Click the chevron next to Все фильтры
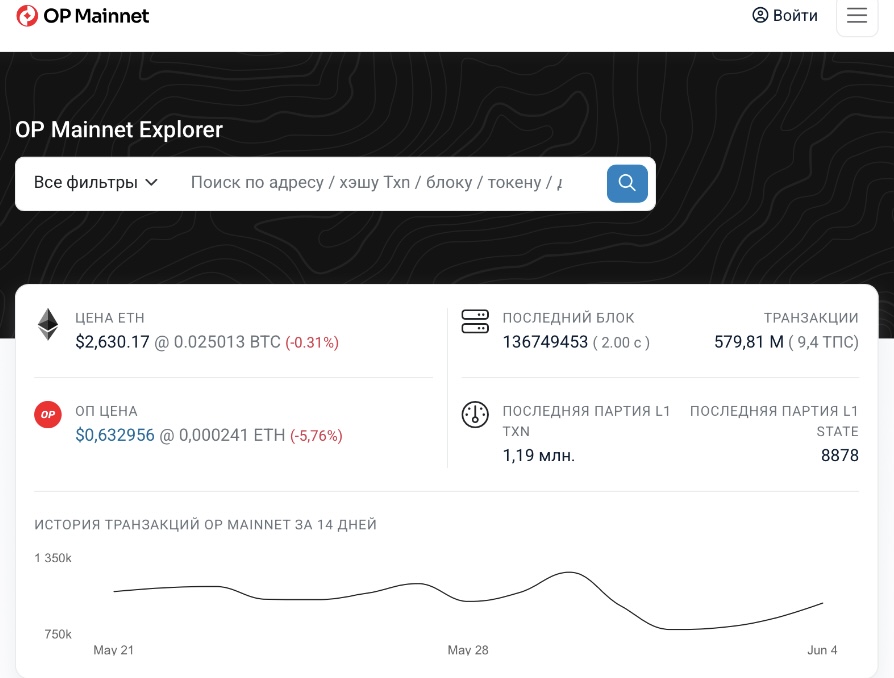The image size is (894, 678). 151,182
